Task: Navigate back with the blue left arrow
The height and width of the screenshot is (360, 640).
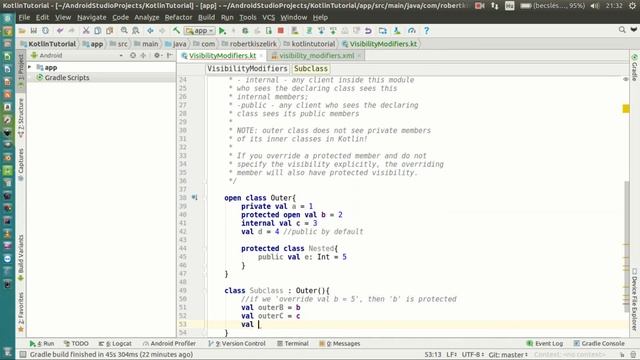Action: [150, 31]
